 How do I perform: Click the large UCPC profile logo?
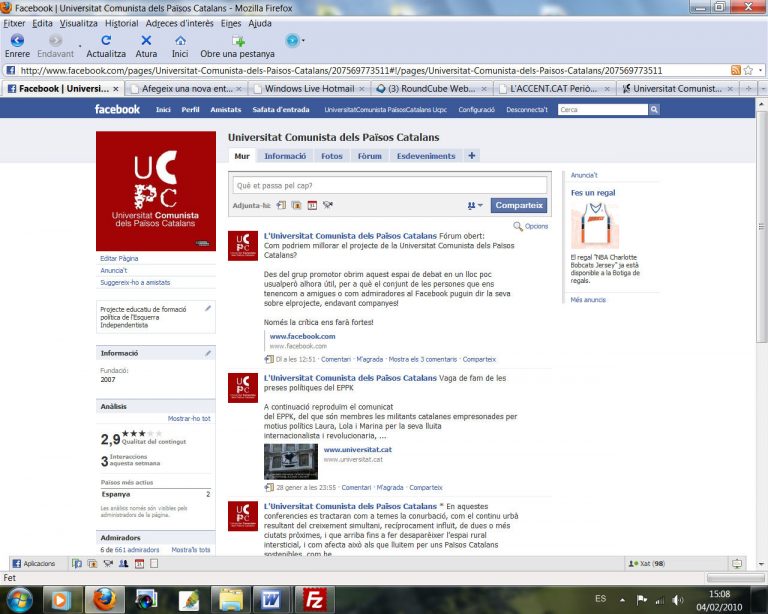click(x=156, y=191)
